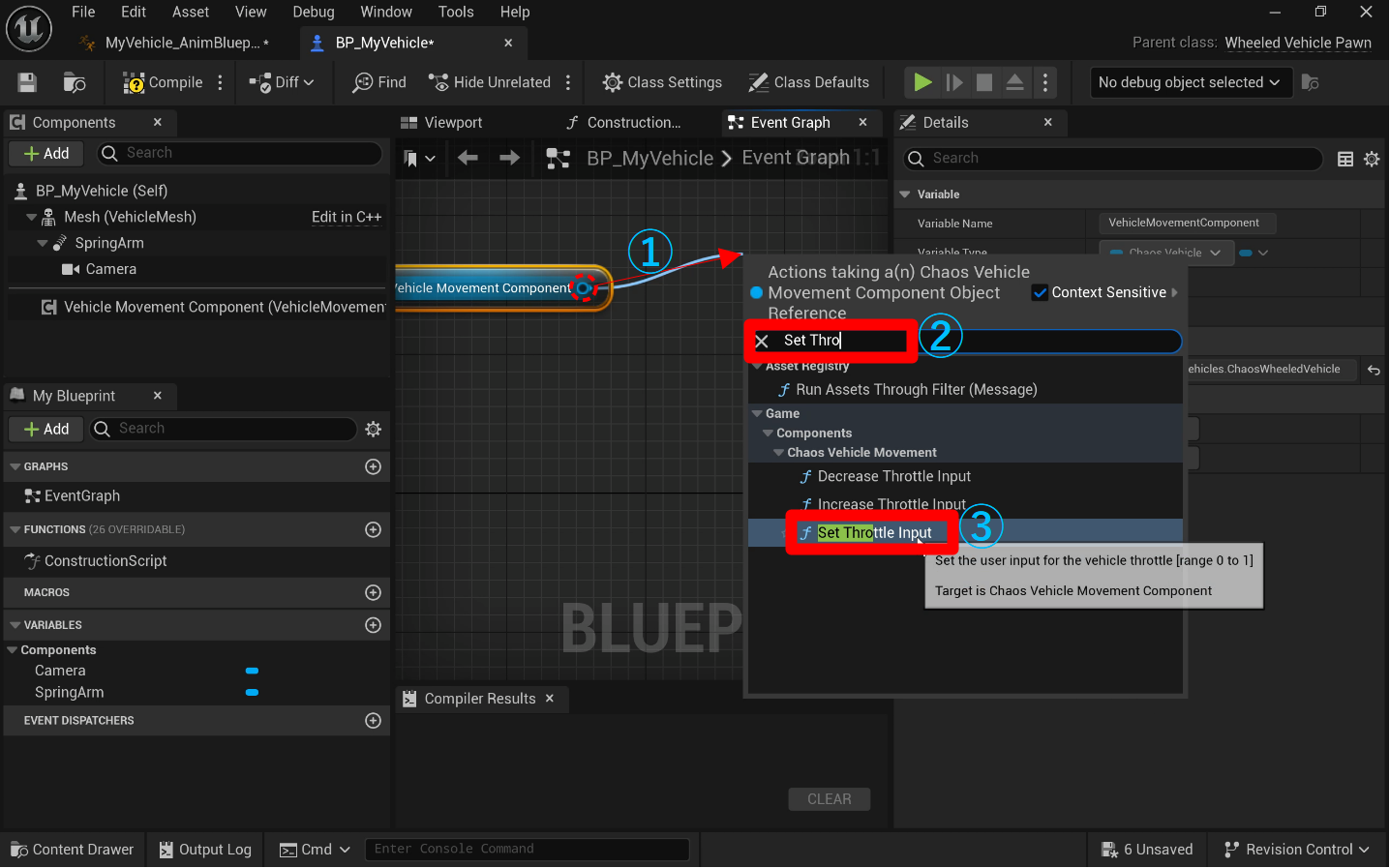Screen dimensions: 1390x868
Task: Close the Event Graph tab
Action: (863, 122)
